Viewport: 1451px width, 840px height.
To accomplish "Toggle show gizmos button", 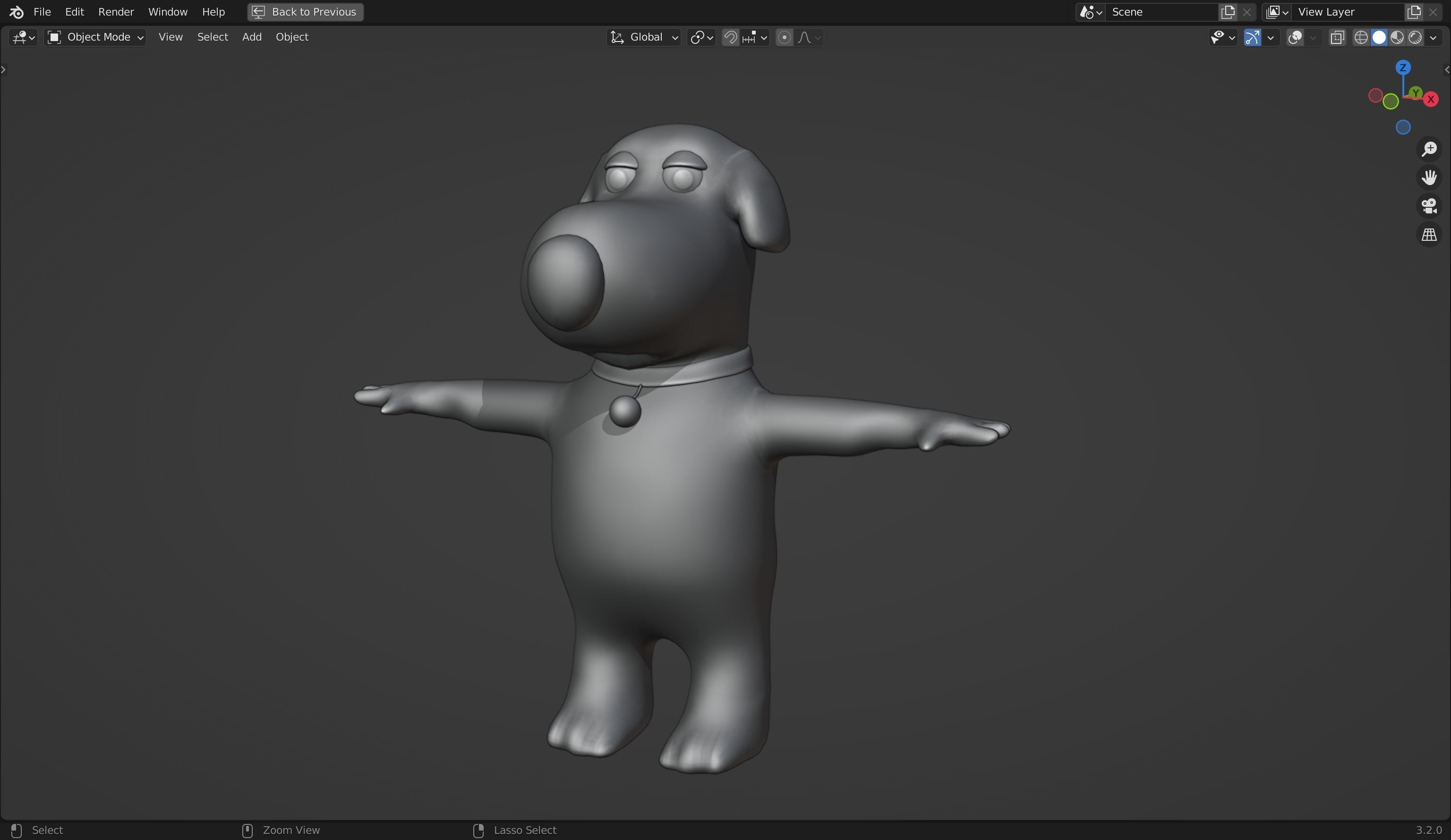I will click(x=1252, y=37).
